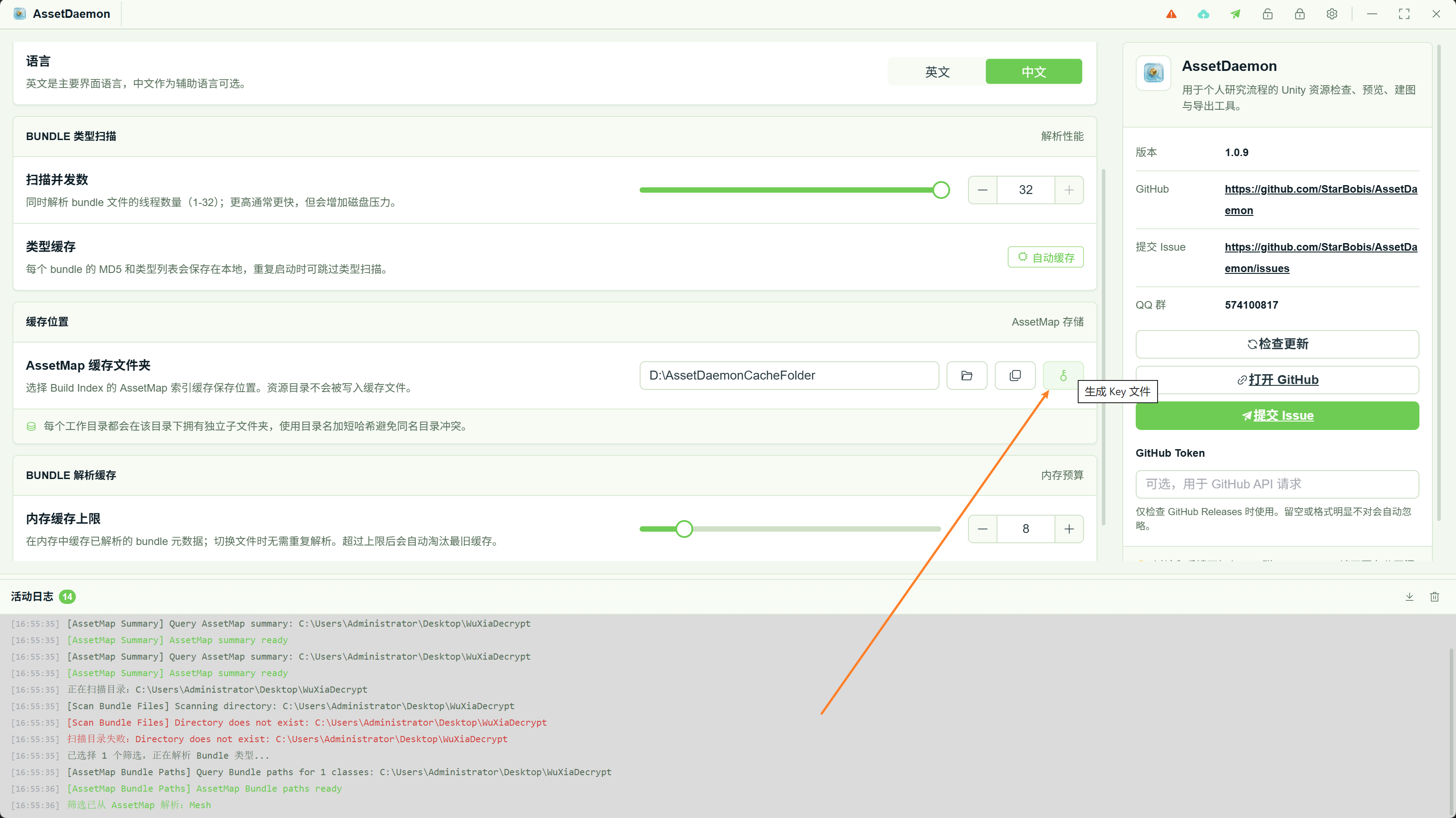1456x818 pixels.
Task: Click the orange warning triangle icon
Action: [x=1171, y=14]
